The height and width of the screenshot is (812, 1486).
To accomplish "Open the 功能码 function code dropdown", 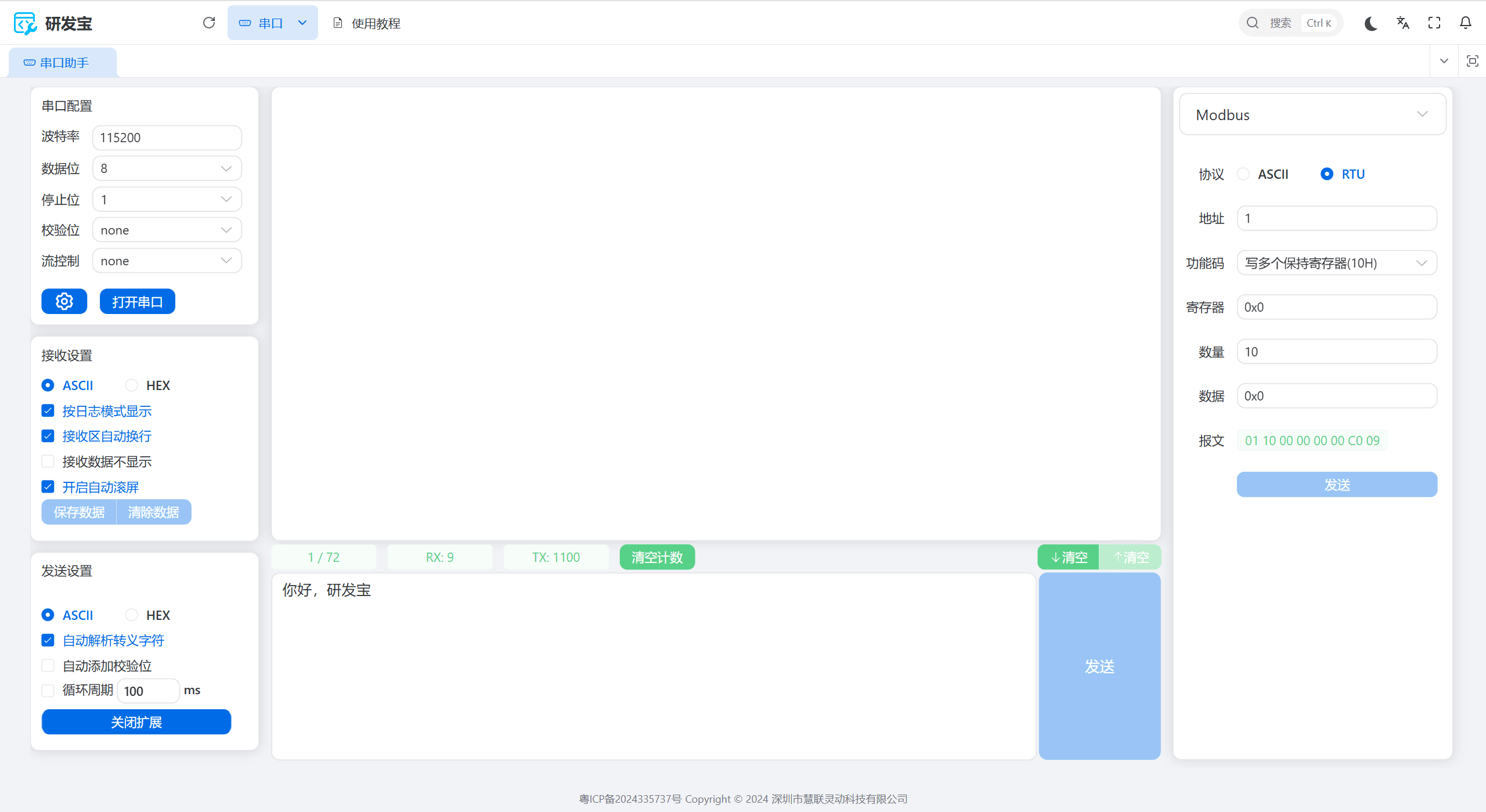I will 1337,263.
